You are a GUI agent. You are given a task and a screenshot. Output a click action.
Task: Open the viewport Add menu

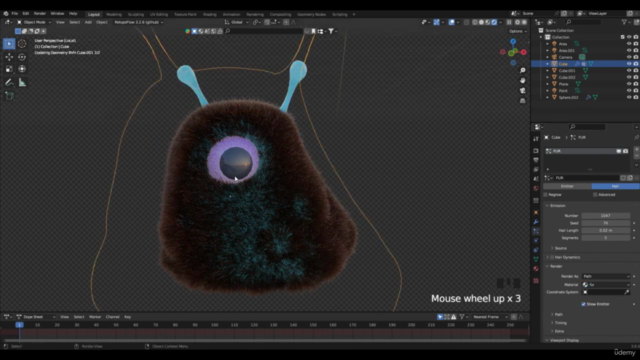(x=88, y=22)
